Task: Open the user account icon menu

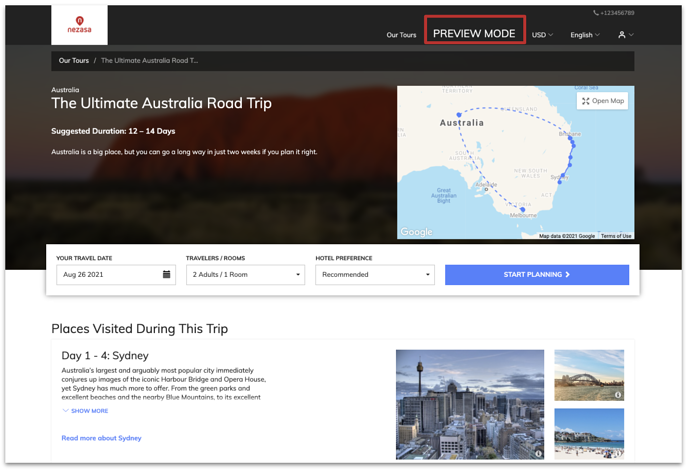Action: click(x=626, y=35)
